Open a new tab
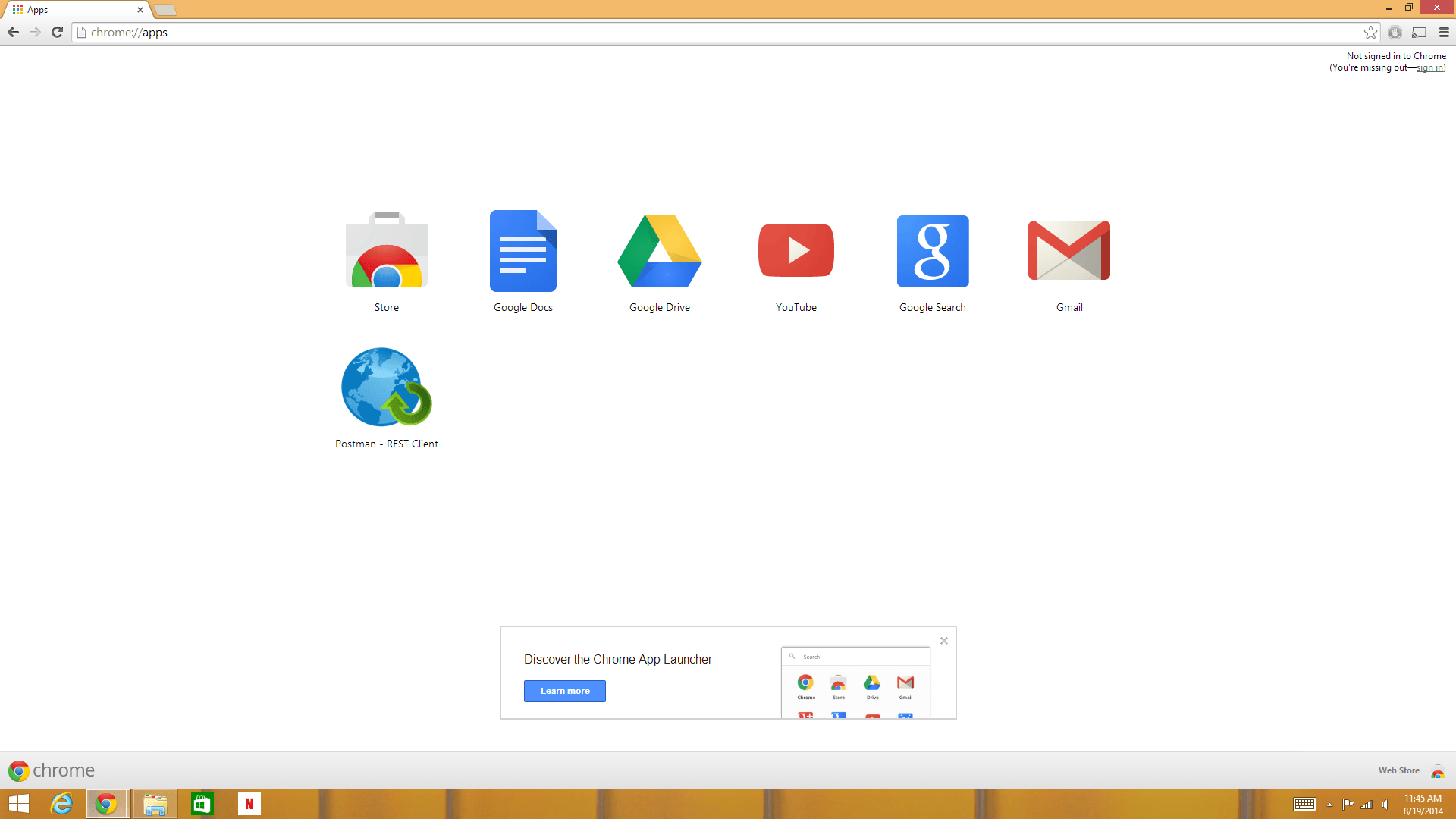Viewport: 1456px width, 819px height. (x=165, y=10)
